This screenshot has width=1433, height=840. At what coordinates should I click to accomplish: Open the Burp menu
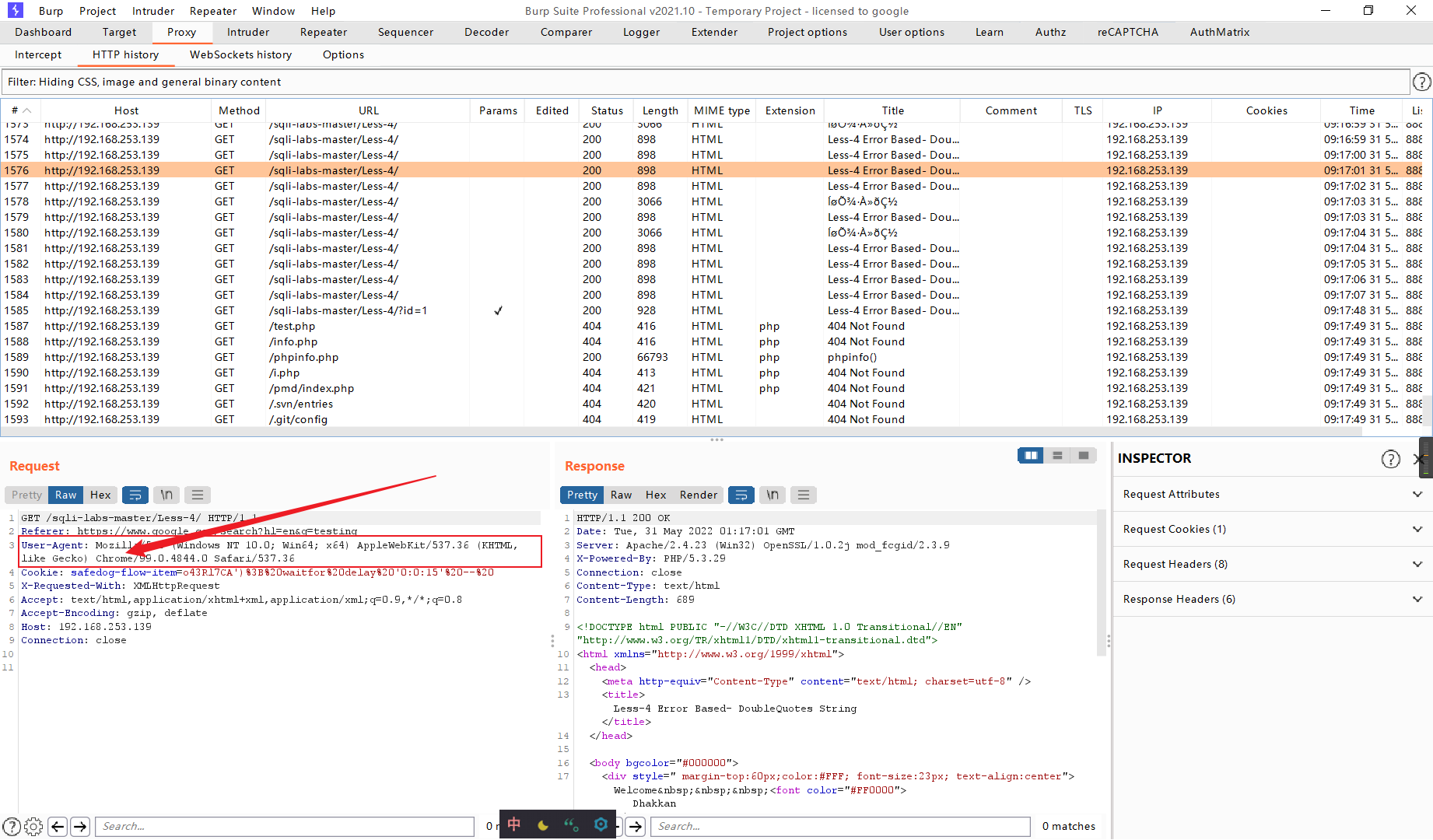click(51, 11)
